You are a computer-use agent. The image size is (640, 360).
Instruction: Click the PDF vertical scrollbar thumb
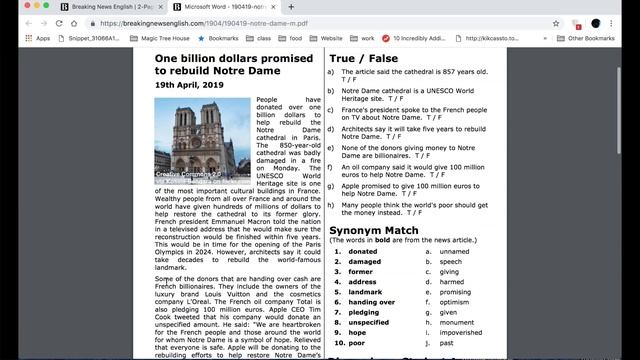click(x=619, y=110)
